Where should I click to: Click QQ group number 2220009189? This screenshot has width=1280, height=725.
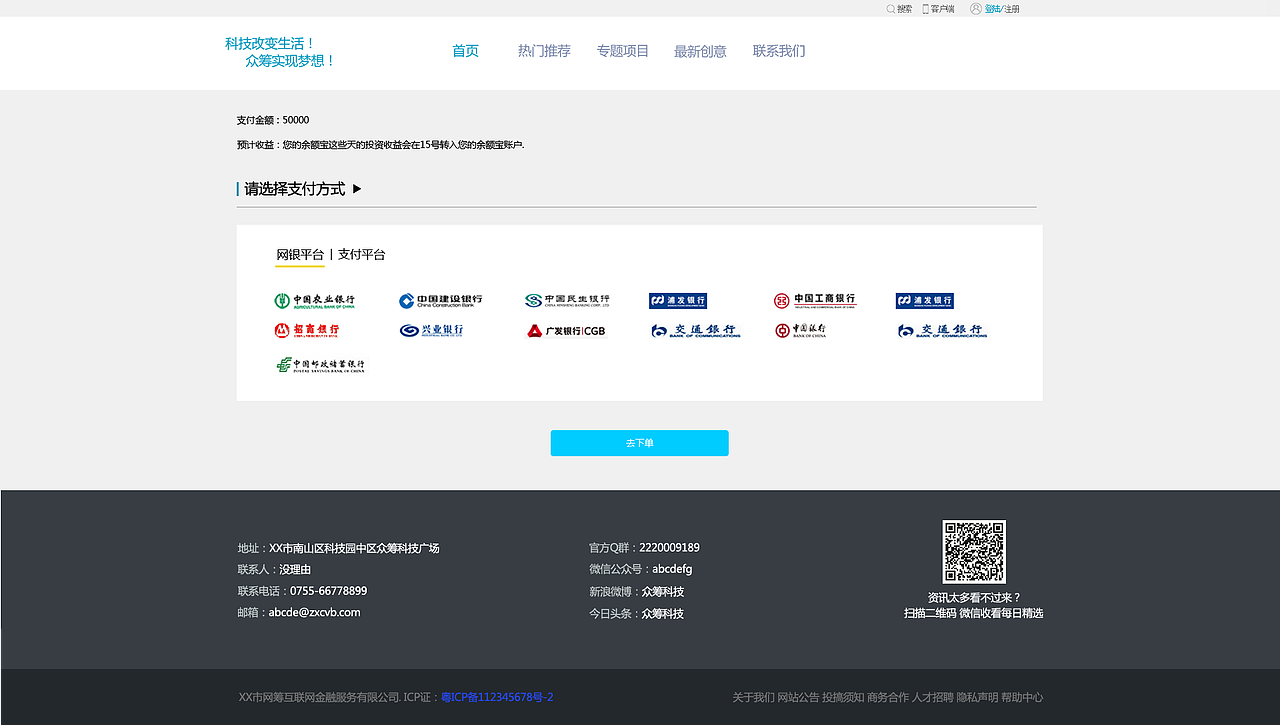(x=669, y=548)
